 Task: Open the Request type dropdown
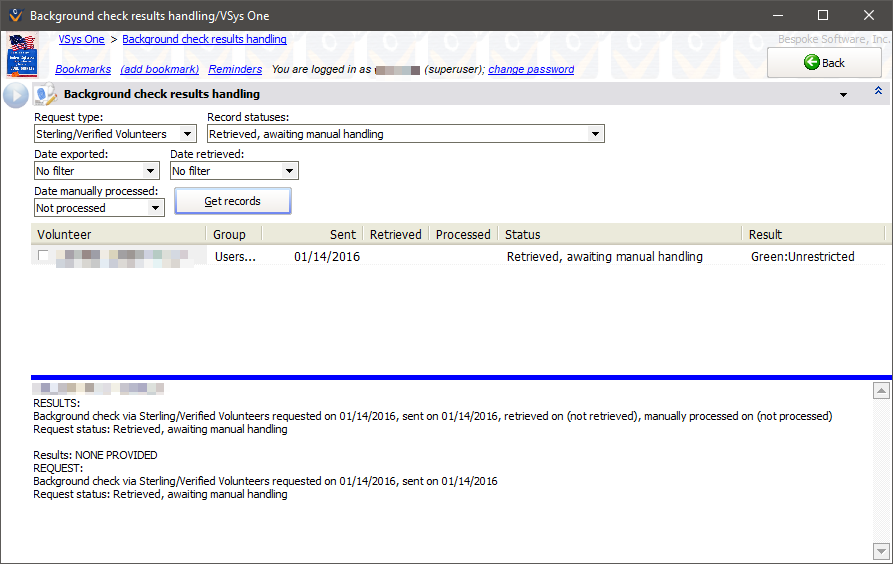[x=188, y=134]
